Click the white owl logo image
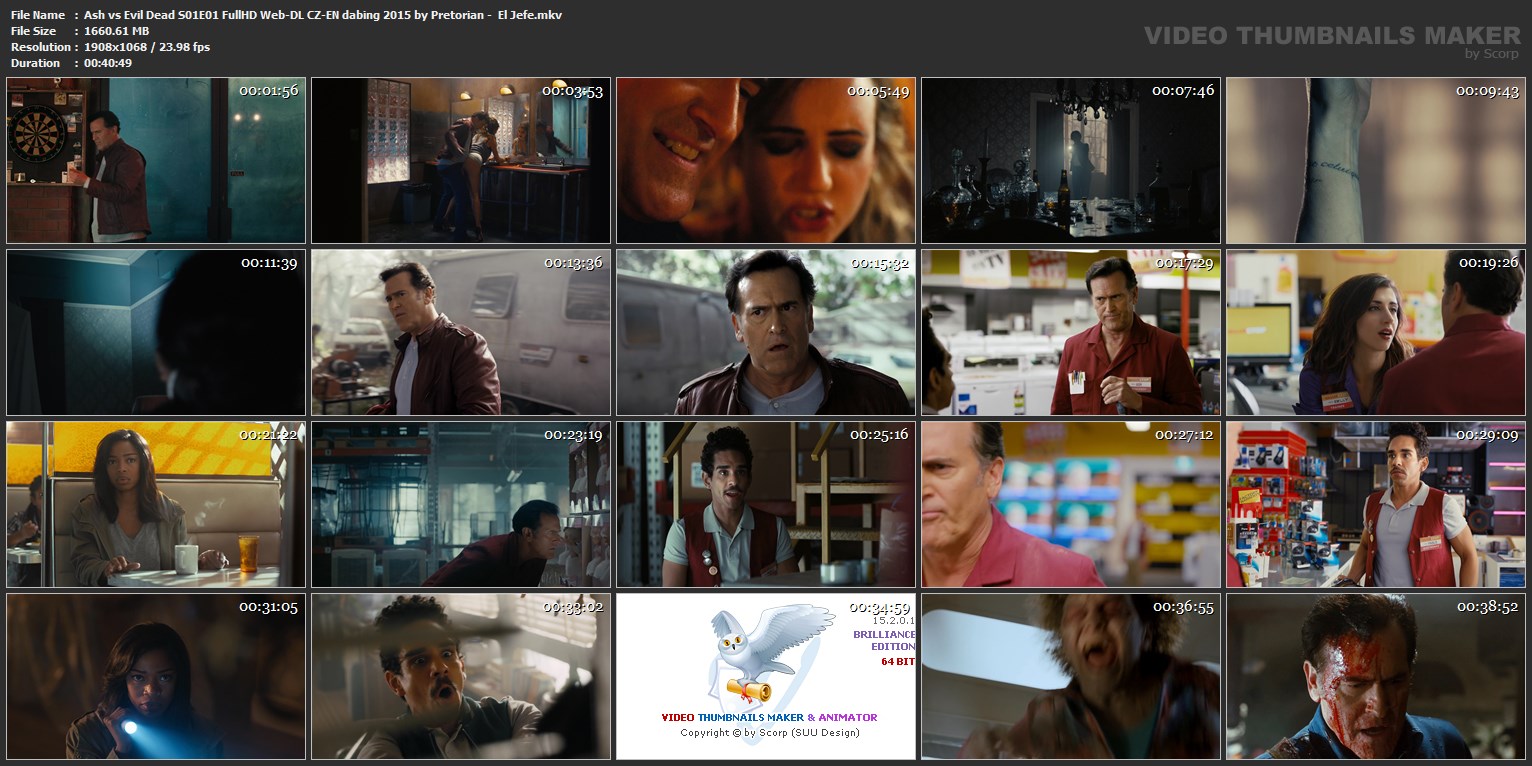 click(x=756, y=652)
